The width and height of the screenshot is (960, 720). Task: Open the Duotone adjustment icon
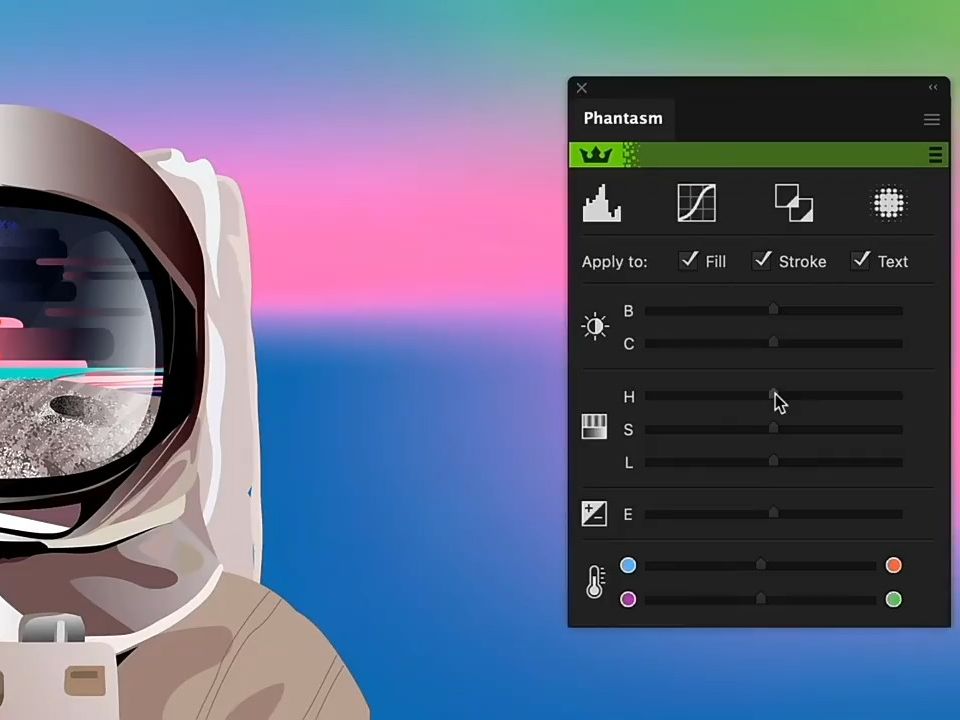(x=793, y=203)
